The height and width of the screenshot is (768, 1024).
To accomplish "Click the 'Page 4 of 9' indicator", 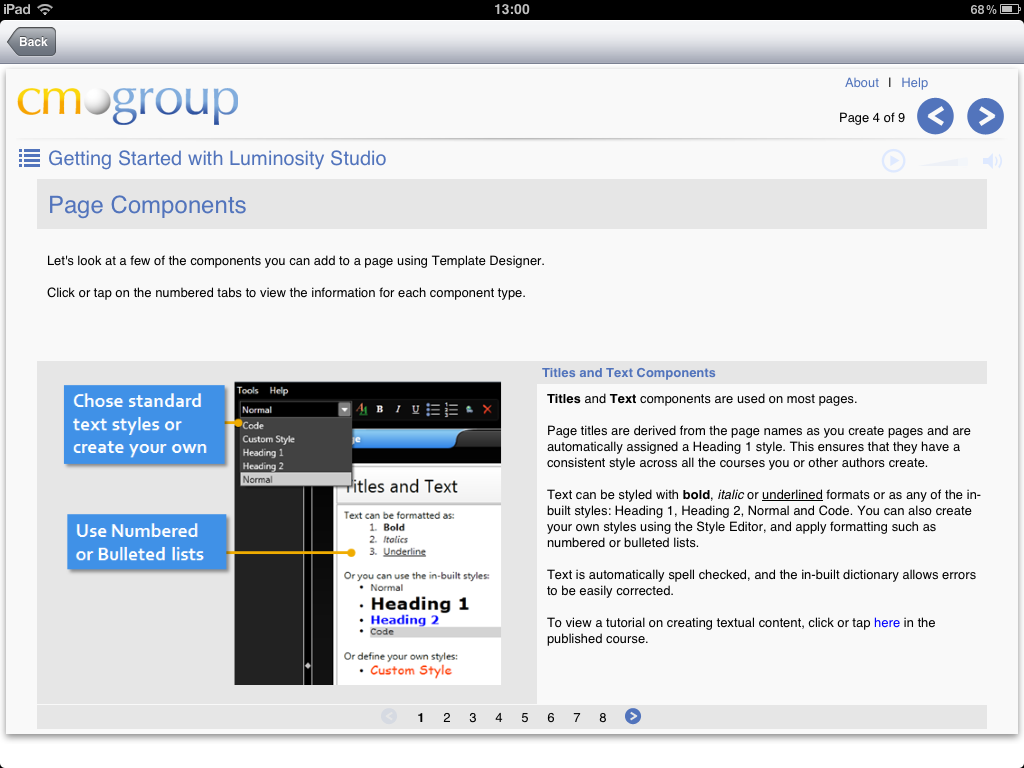I will (872, 118).
